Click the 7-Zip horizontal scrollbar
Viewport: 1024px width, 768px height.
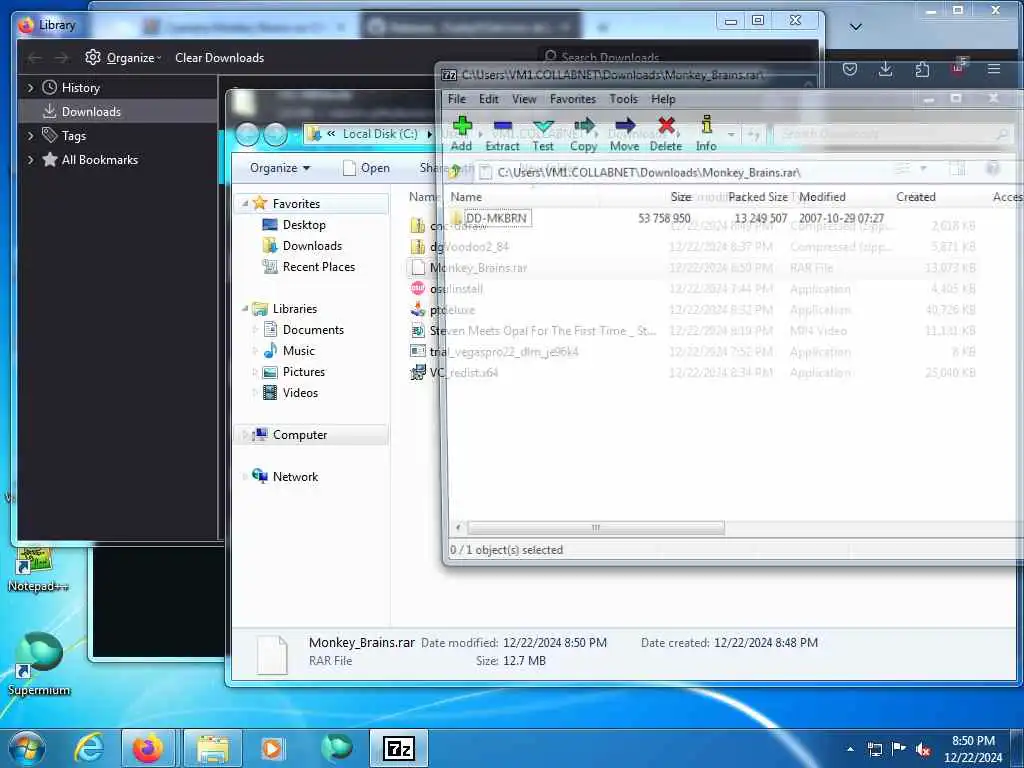(x=596, y=528)
